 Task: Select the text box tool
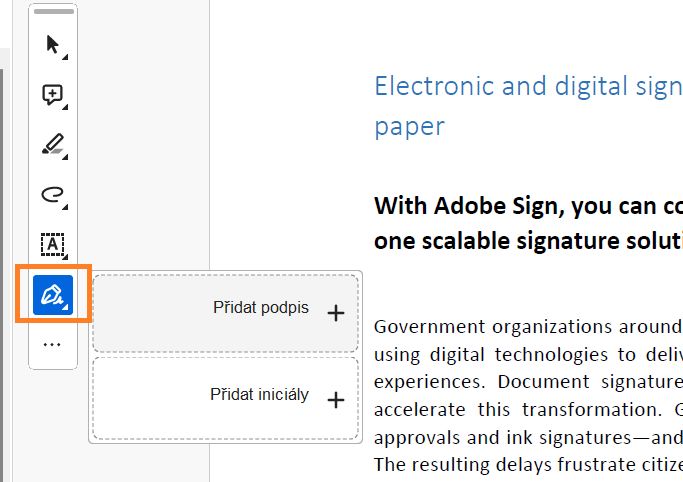point(52,243)
